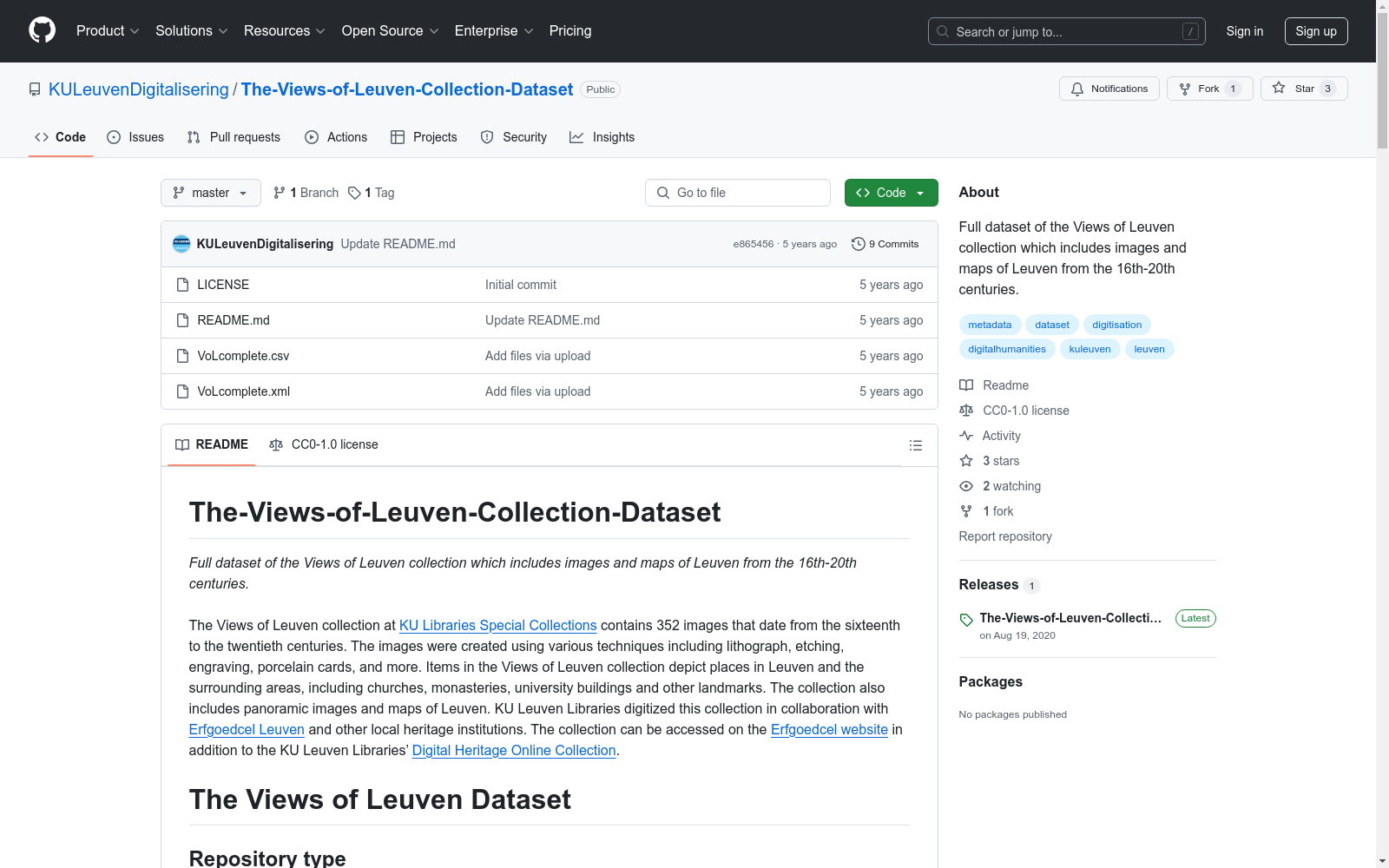
Task: Open the Digital Heritage Online Collection link
Action: coord(514,750)
